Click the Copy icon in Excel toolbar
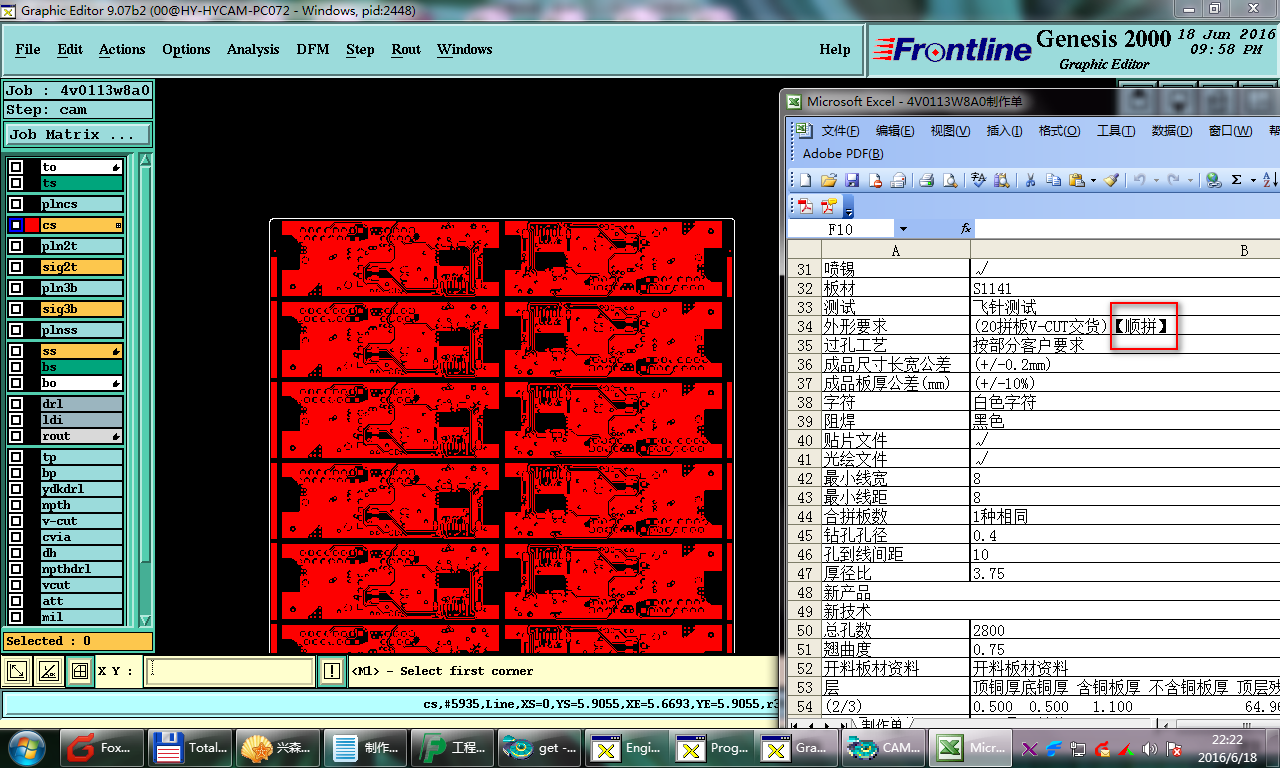Image resolution: width=1280 pixels, height=768 pixels. tap(1053, 180)
